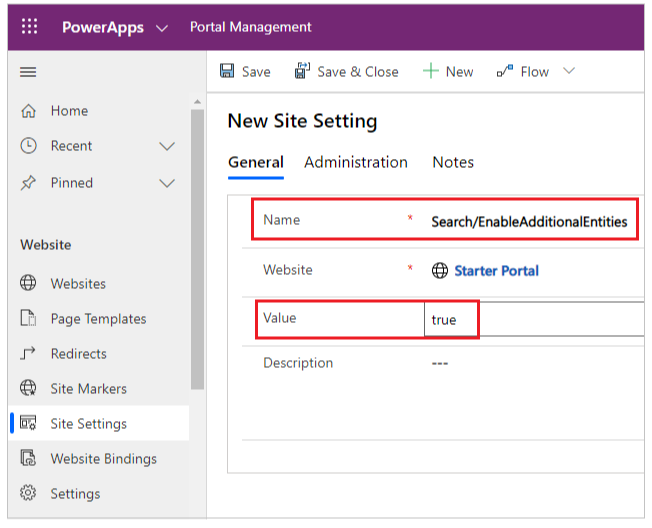Click the Name field text box
The image size is (652, 528).
(x=529, y=222)
